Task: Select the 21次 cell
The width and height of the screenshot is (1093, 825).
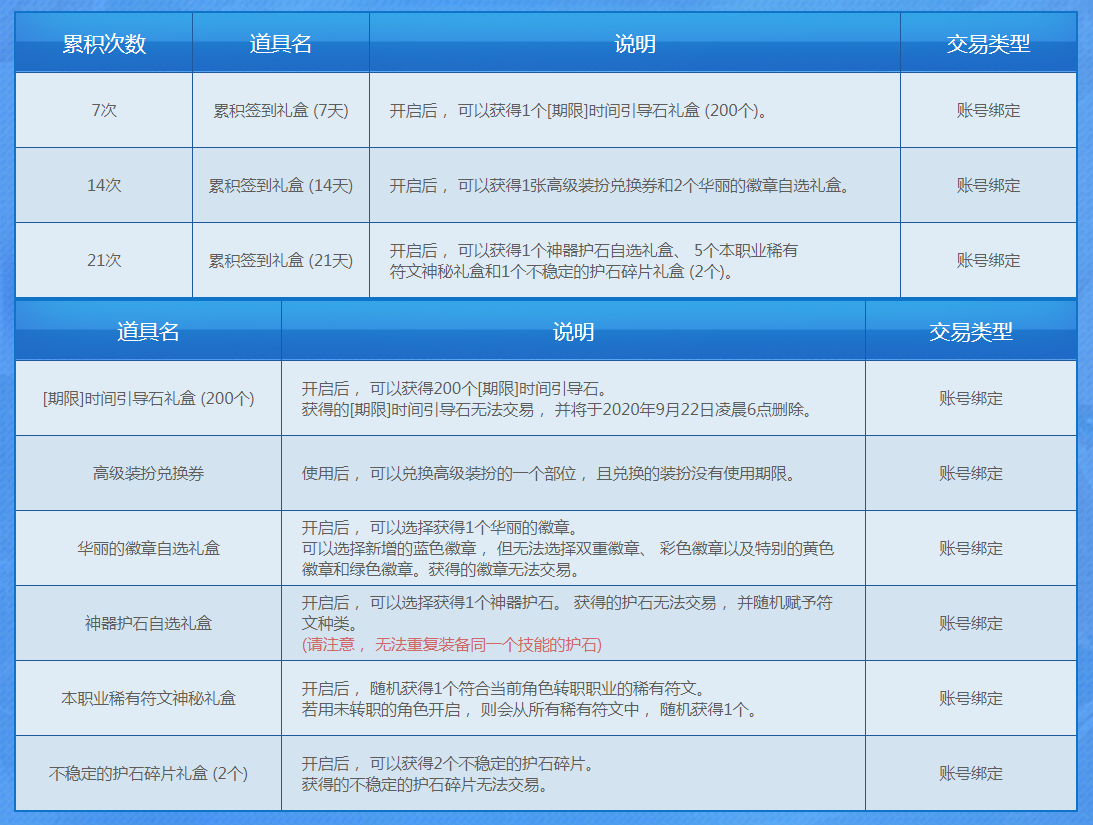Action: (104, 260)
